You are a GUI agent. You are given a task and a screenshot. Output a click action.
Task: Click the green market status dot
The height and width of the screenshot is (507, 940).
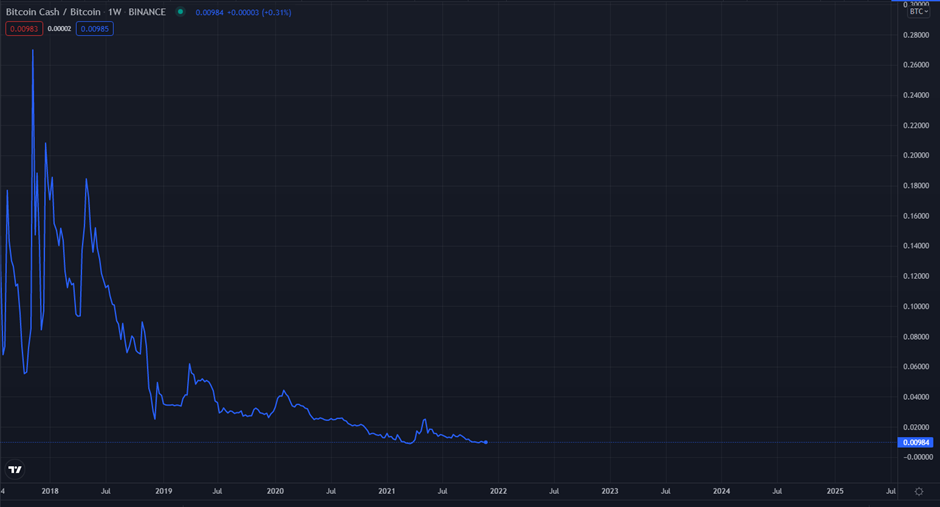click(x=180, y=11)
